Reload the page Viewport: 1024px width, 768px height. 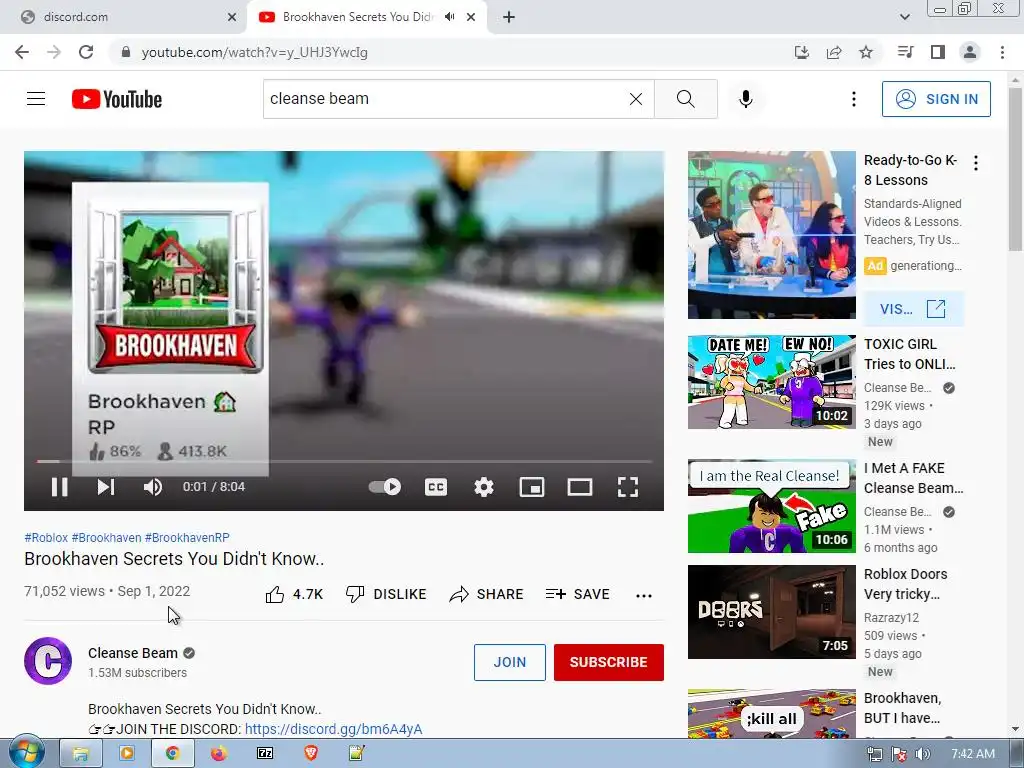click(x=86, y=52)
